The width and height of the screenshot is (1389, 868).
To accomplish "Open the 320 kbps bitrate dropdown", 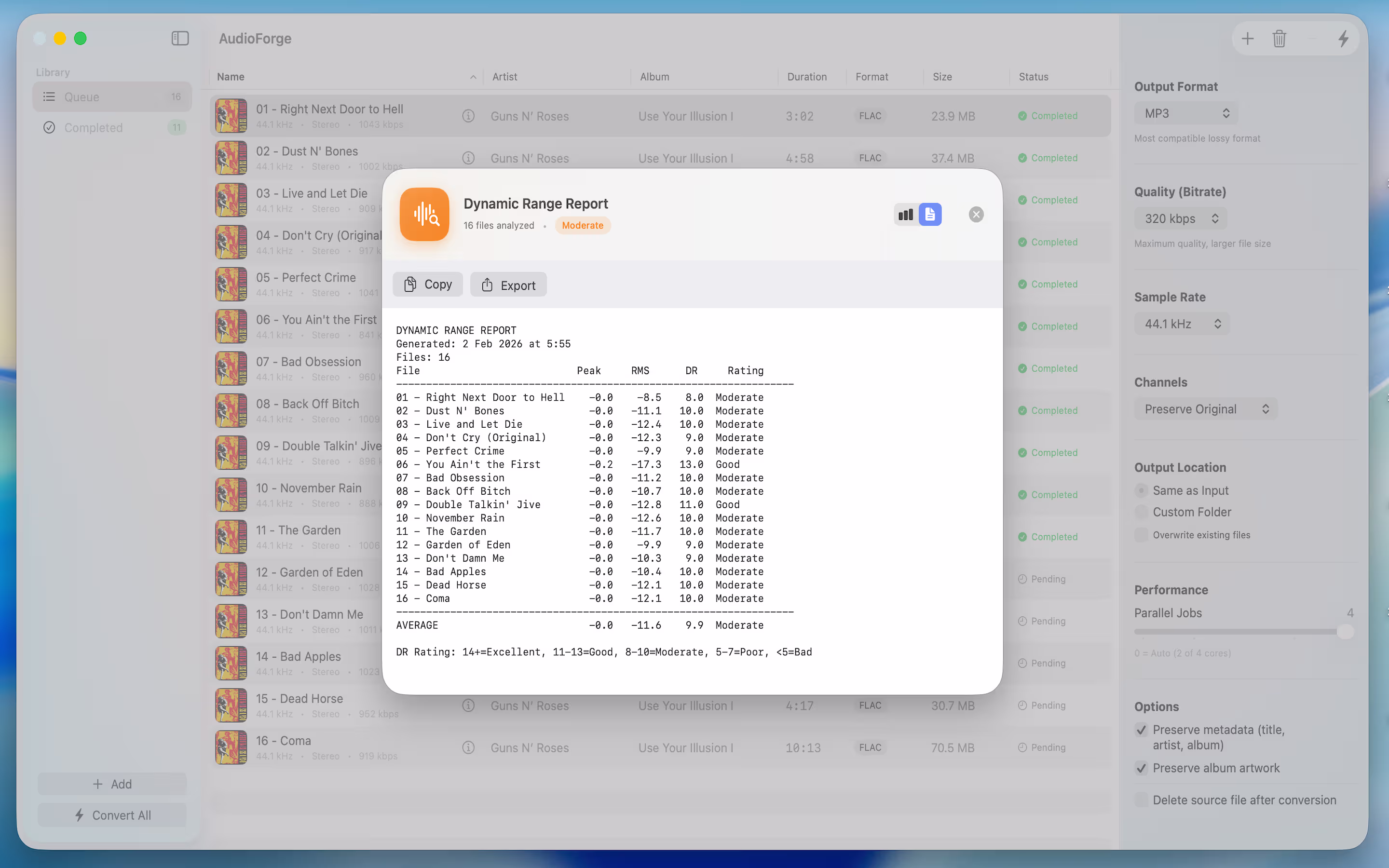I will point(1181,219).
